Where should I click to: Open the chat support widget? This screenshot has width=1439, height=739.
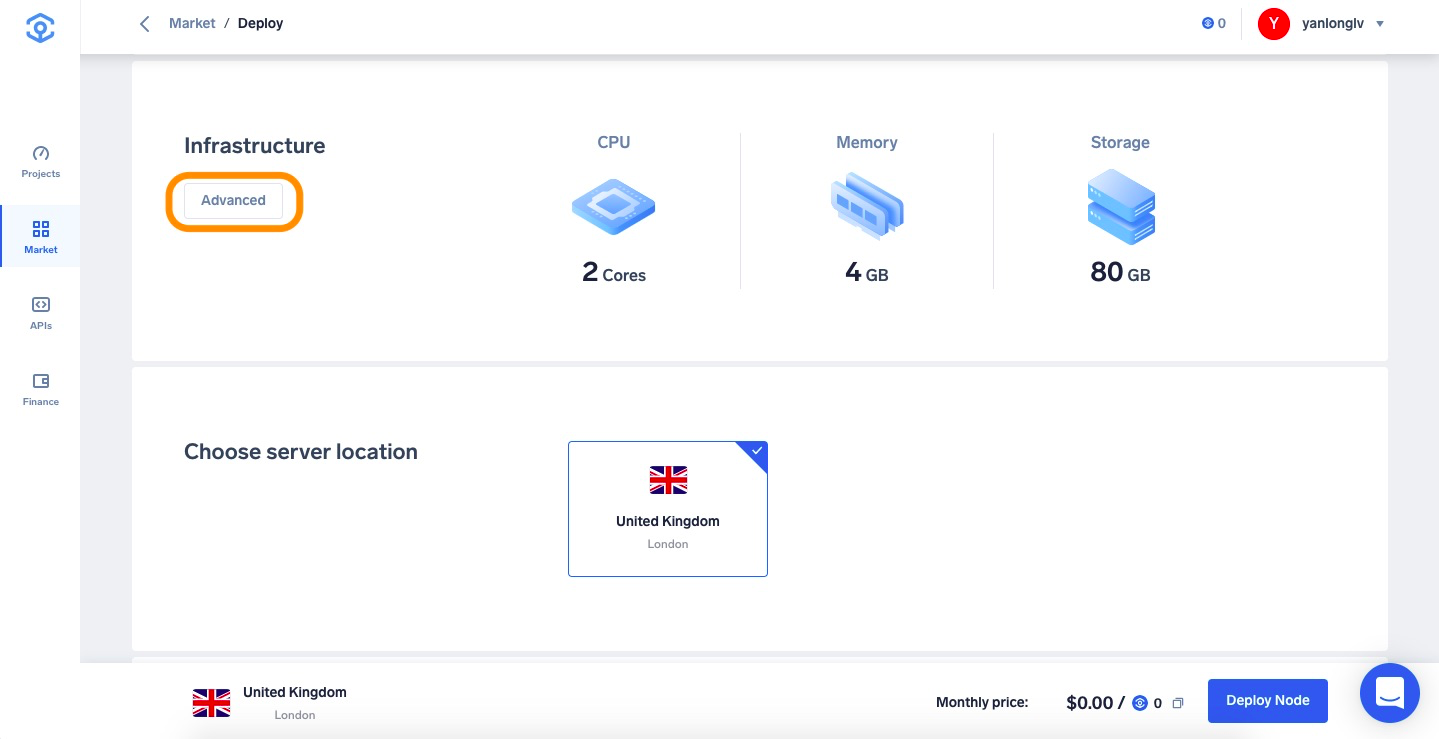pyautogui.click(x=1390, y=693)
